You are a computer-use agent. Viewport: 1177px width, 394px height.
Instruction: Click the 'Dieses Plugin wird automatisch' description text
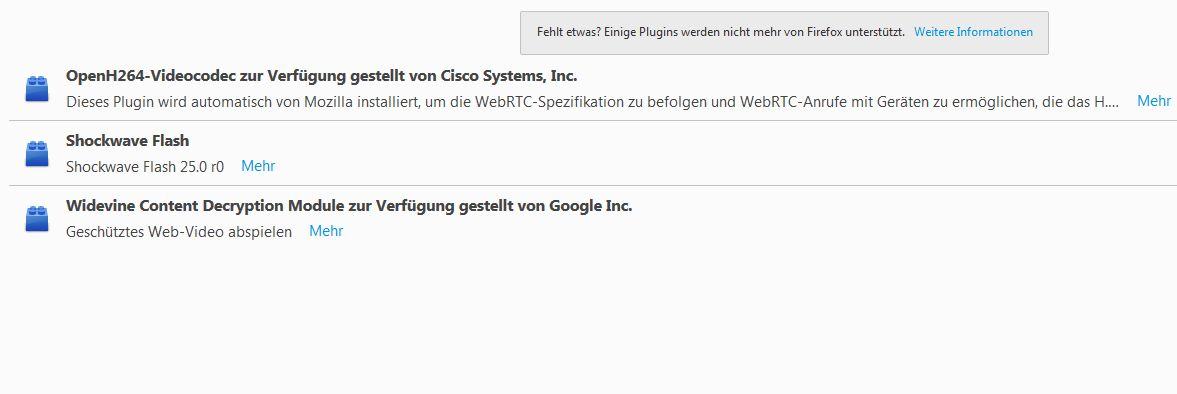coord(592,102)
